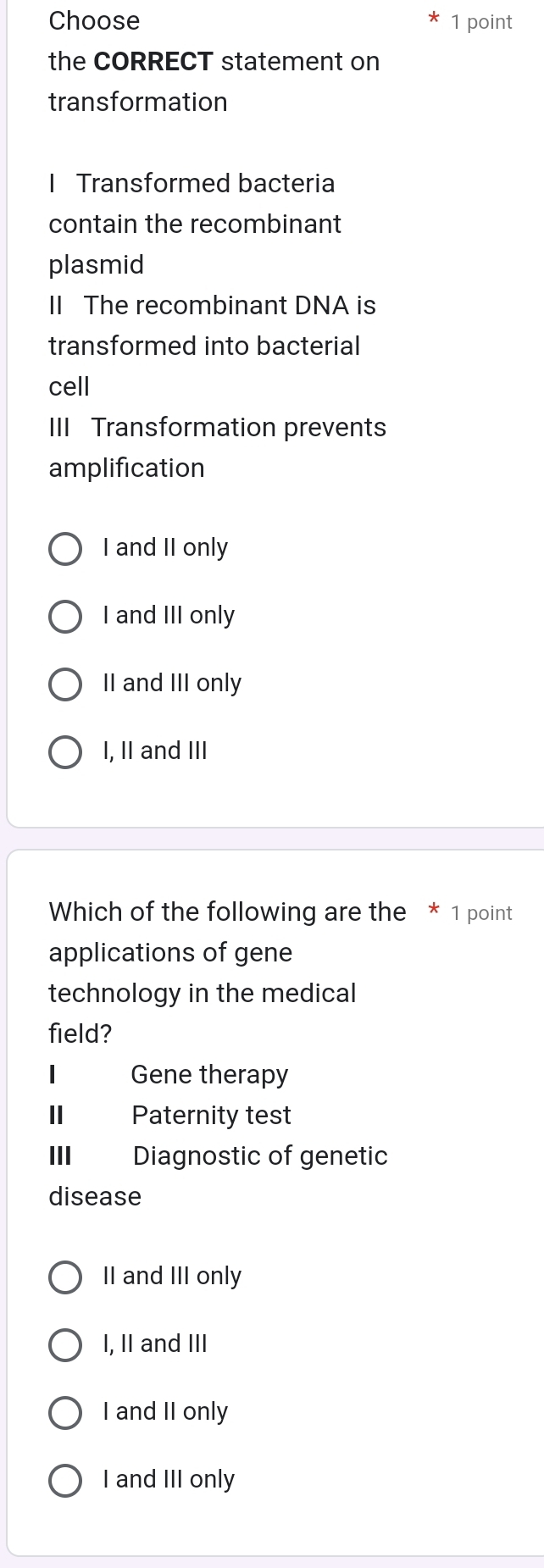Select "I and III only" for the transformation question
The image size is (544, 1568).
(x=65, y=617)
